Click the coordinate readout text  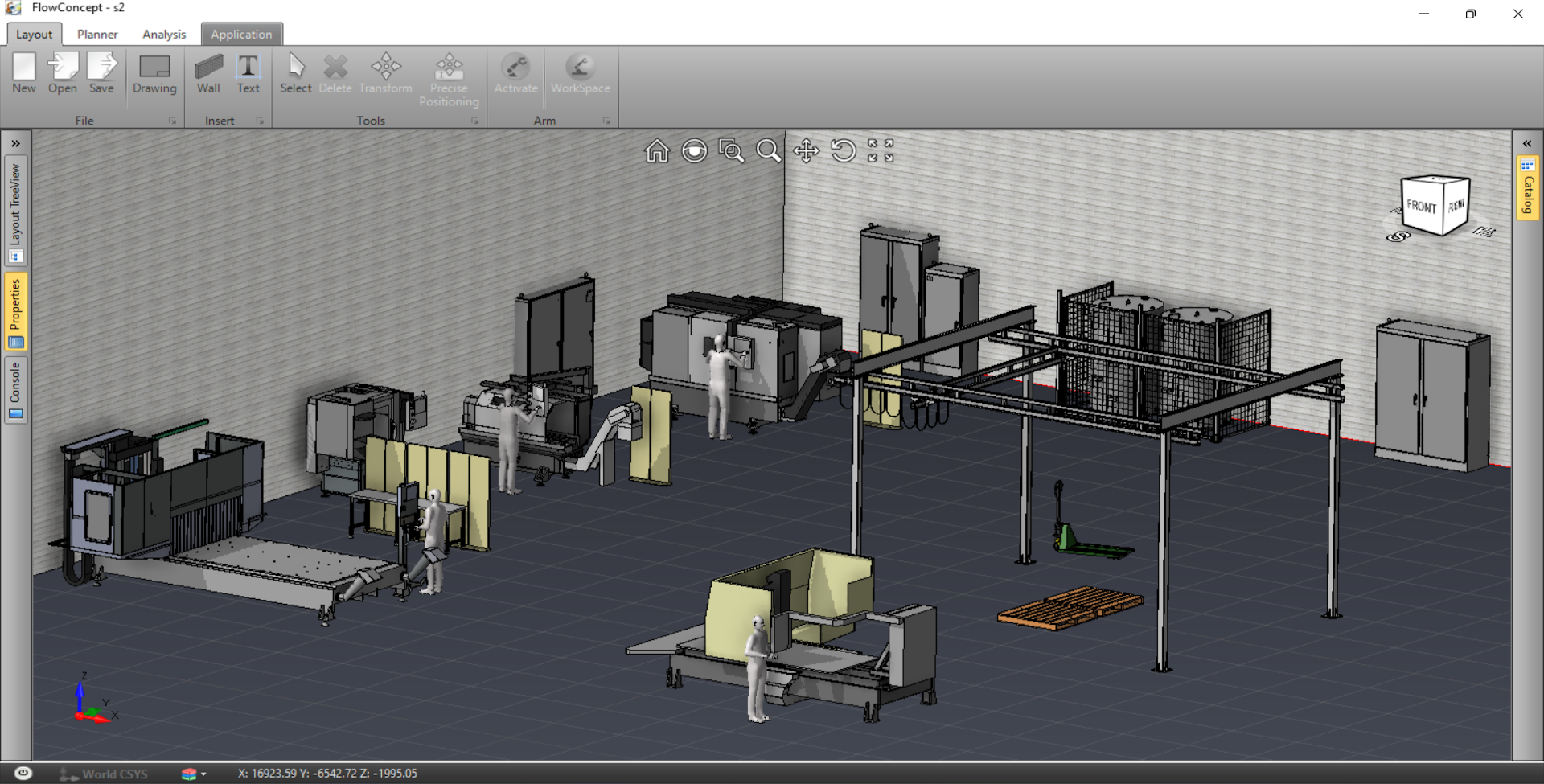click(x=327, y=774)
